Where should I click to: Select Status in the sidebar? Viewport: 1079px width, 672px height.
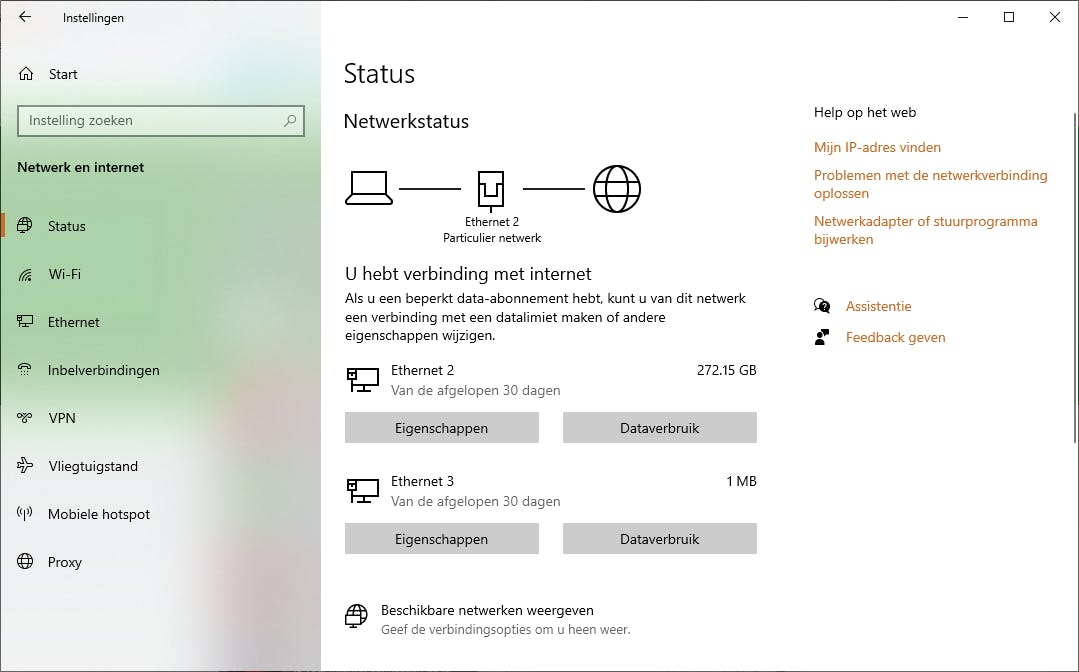tap(66, 226)
